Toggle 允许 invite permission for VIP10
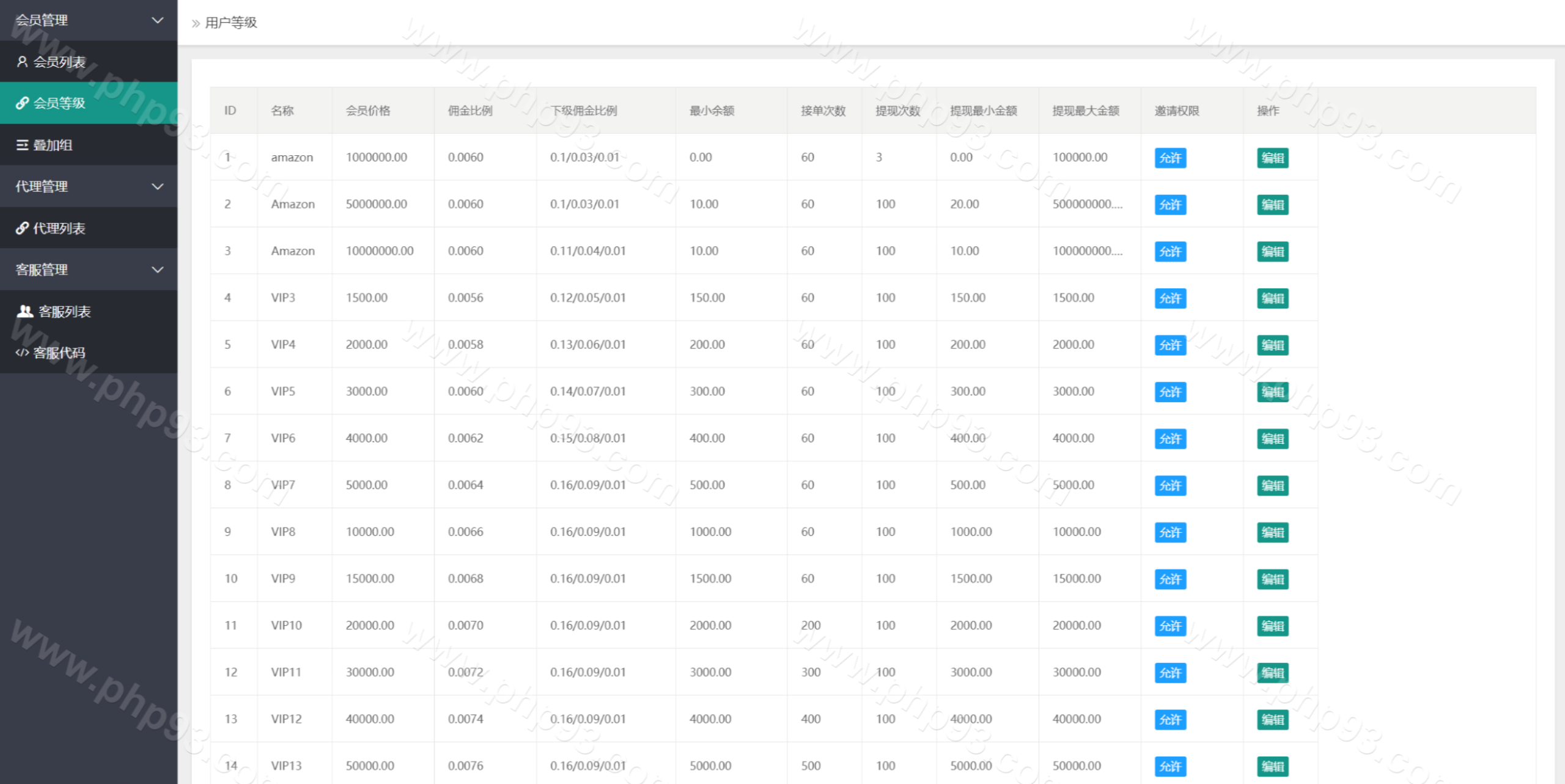 [1170, 626]
